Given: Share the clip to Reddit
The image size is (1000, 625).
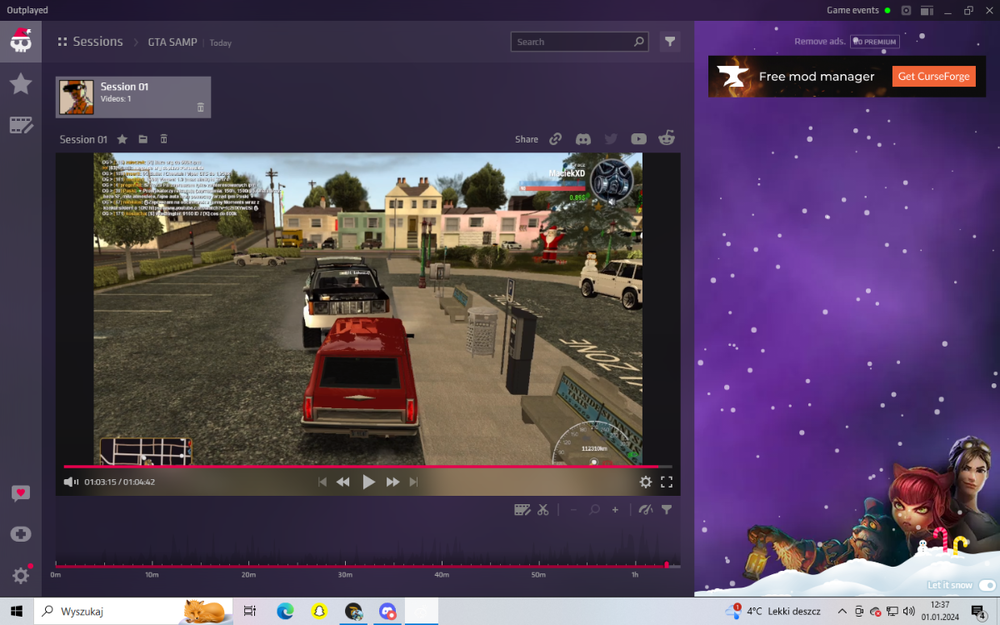Looking at the screenshot, I should pyautogui.click(x=666, y=138).
